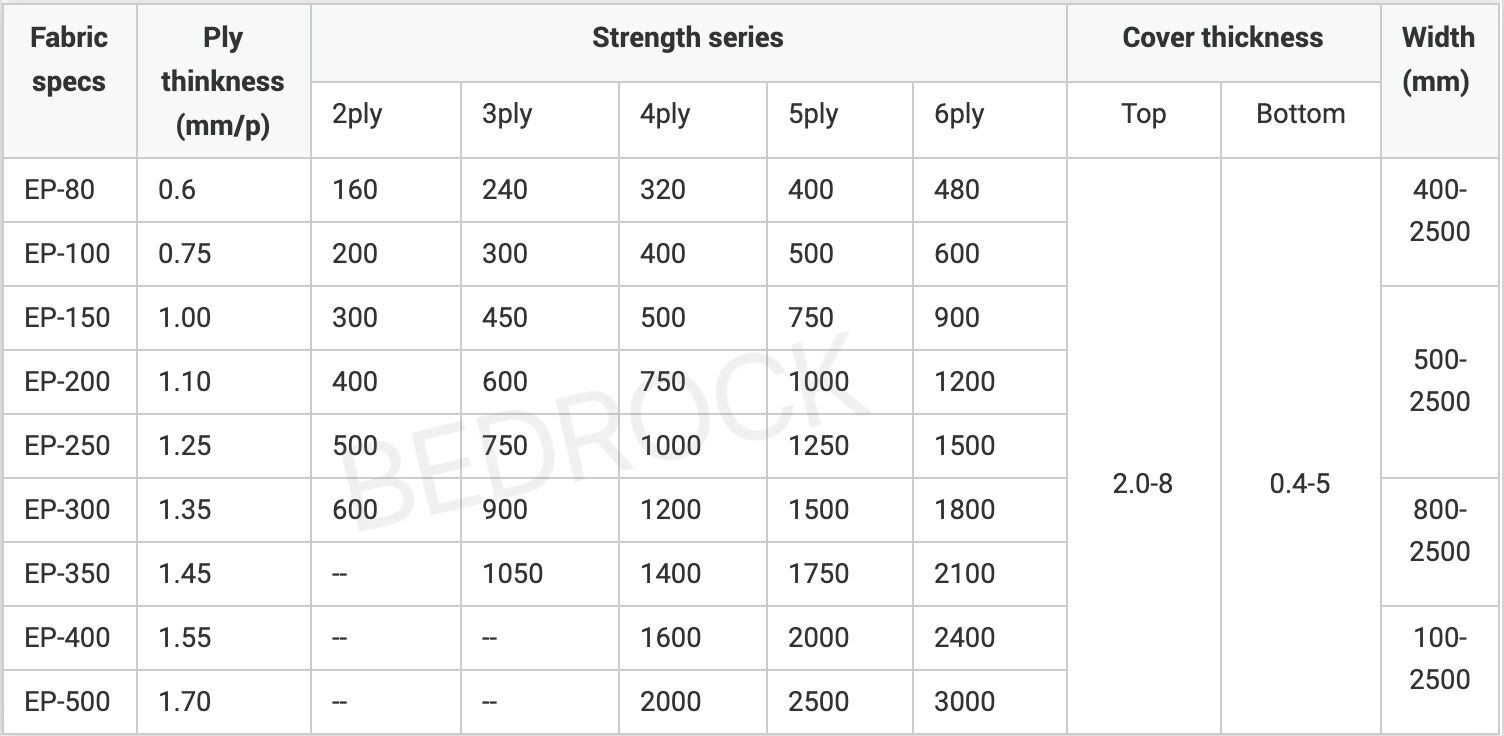Image resolution: width=1504 pixels, height=736 pixels.
Task: Click the Width (mm) header
Action: click(1438, 59)
